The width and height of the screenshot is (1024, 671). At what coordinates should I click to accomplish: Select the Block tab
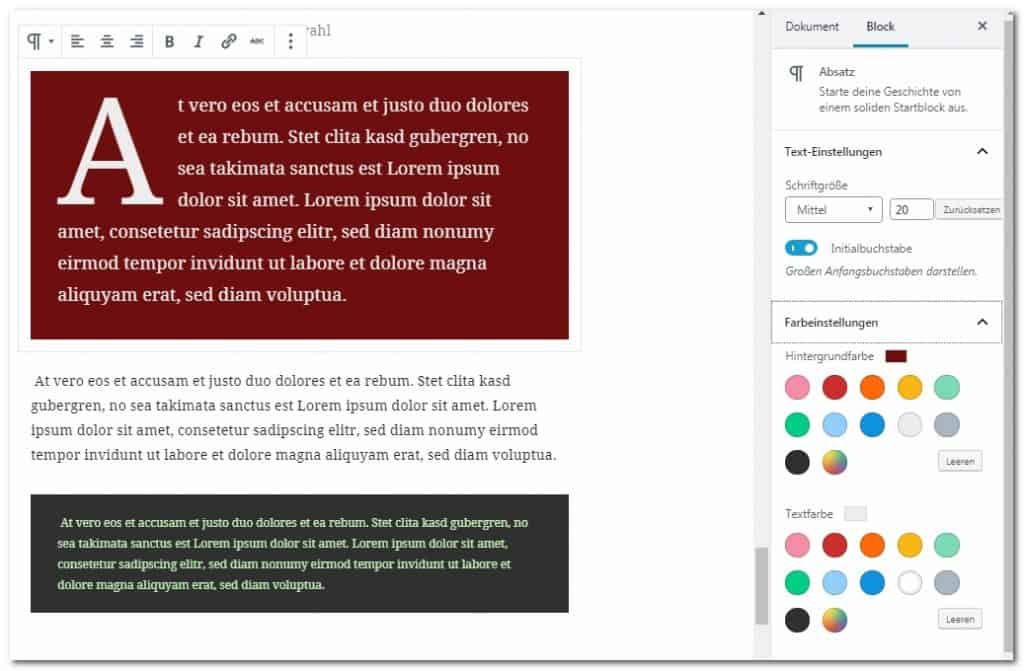point(880,27)
